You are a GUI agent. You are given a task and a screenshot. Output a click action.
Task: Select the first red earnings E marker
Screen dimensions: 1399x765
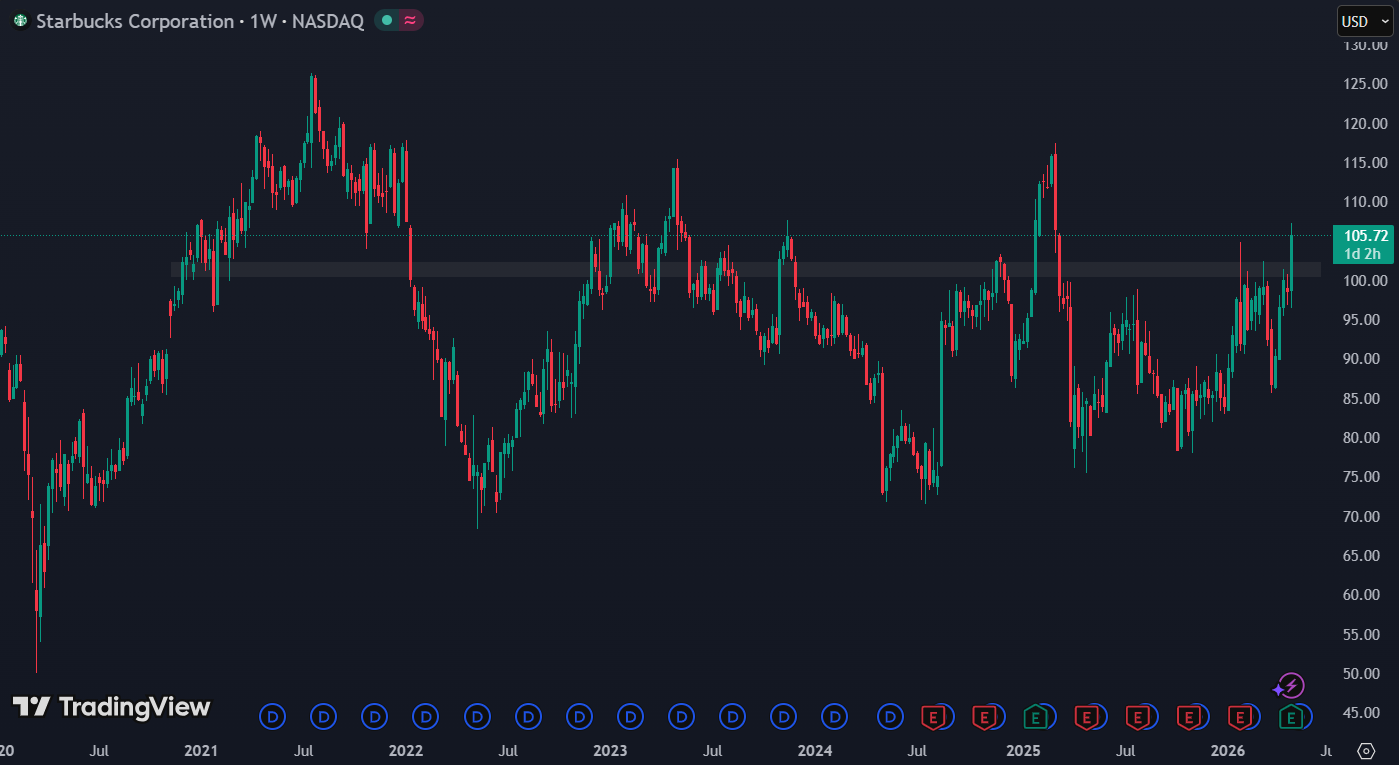[x=933, y=716]
